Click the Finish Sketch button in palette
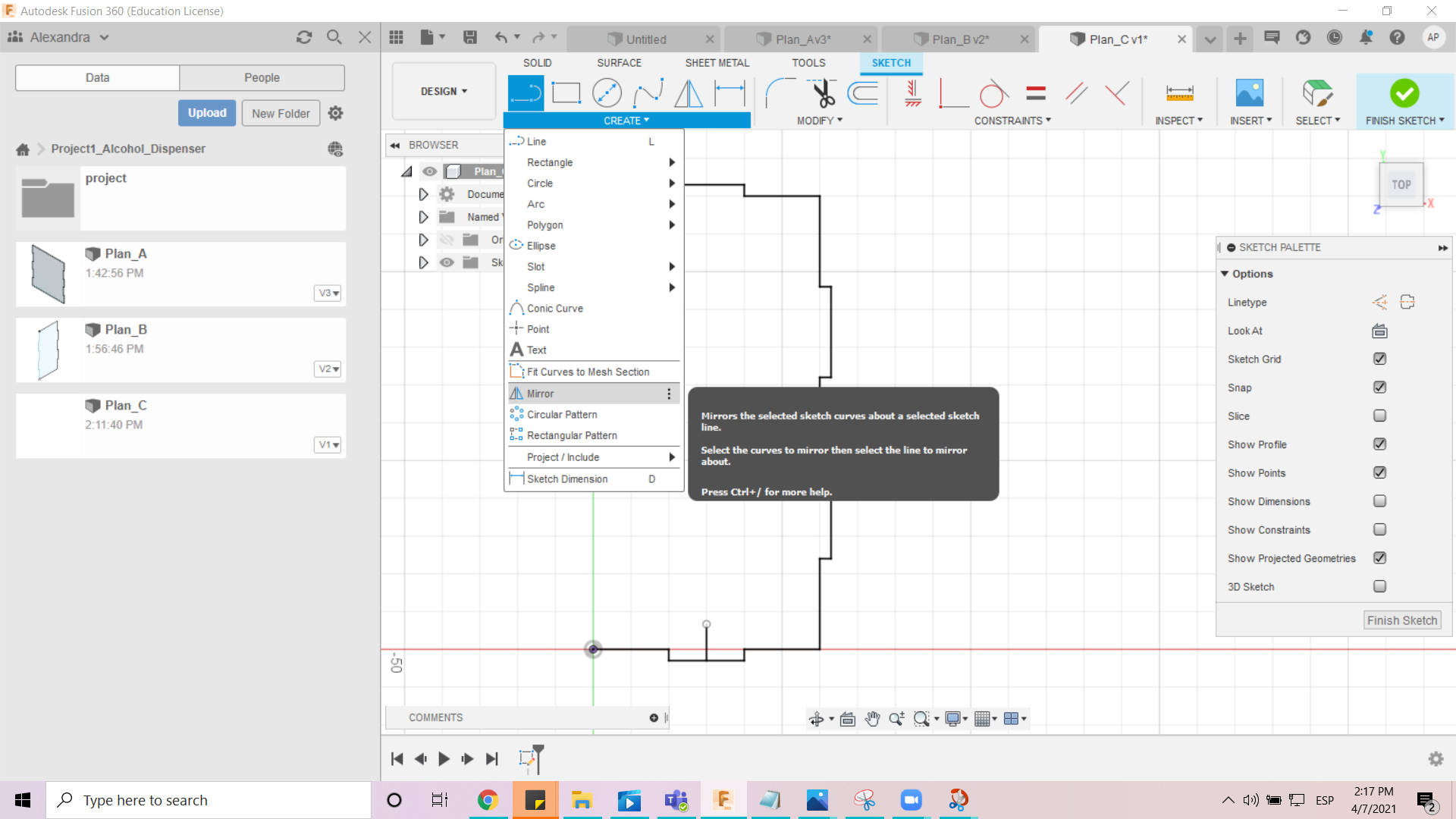 pos(1402,621)
